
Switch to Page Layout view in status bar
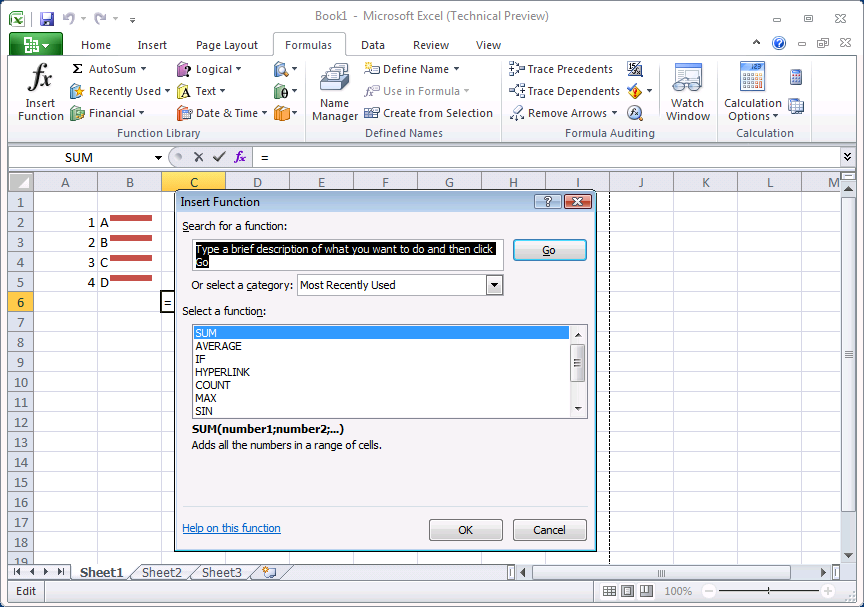[627, 591]
